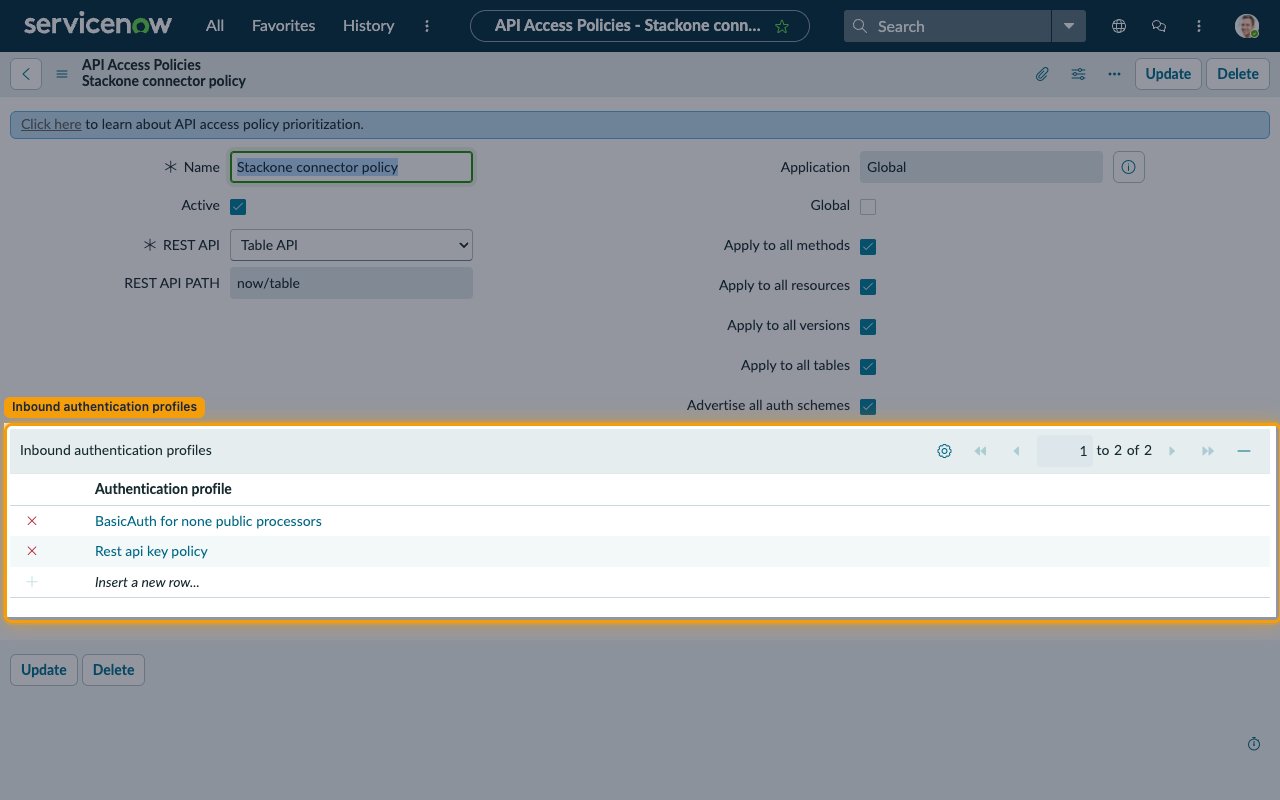The width and height of the screenshot is (1280, 800).
Task: Click the favorite star icon in title pill
Action: click(782, 26)
